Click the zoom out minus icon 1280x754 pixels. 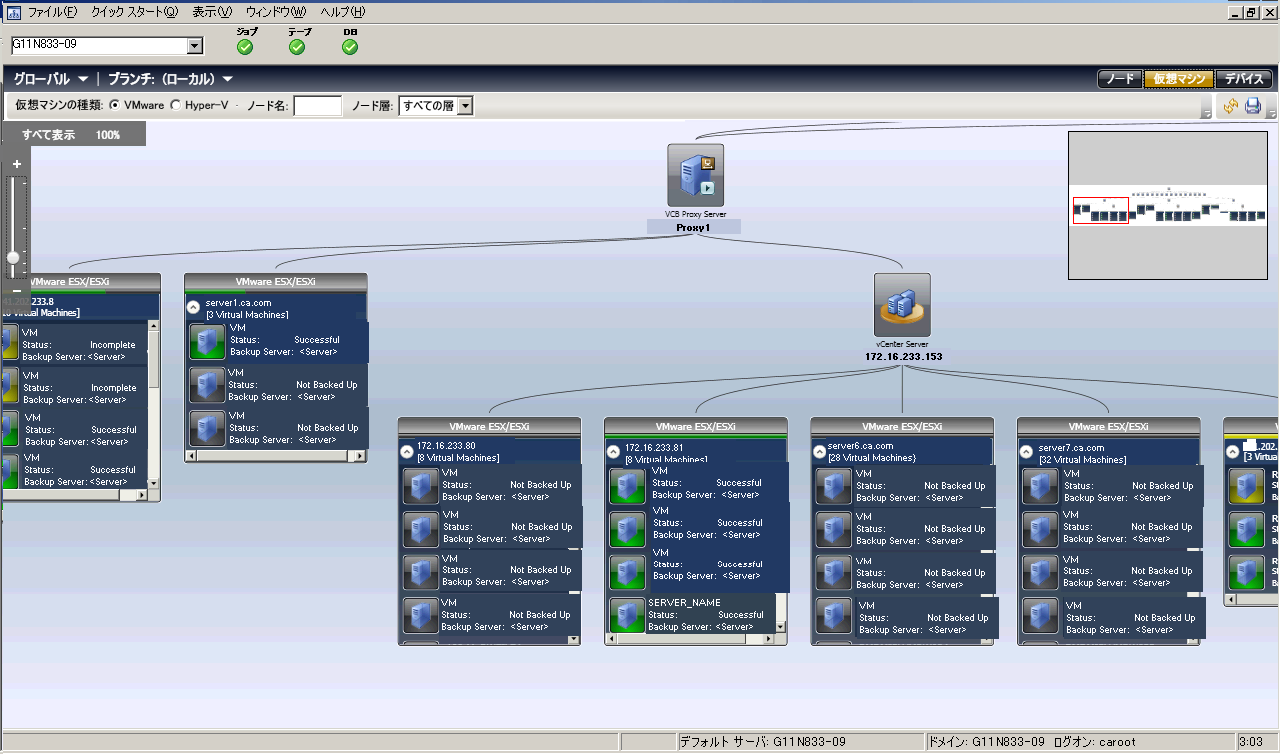[x=17, y=290]
